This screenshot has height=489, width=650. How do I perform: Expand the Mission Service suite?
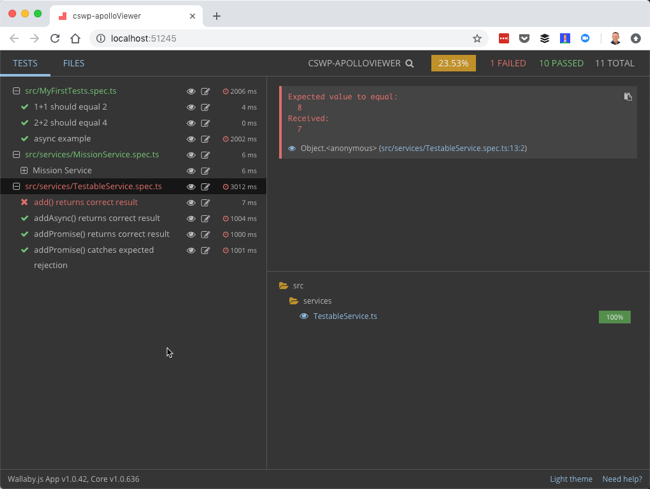coord(24,170)
